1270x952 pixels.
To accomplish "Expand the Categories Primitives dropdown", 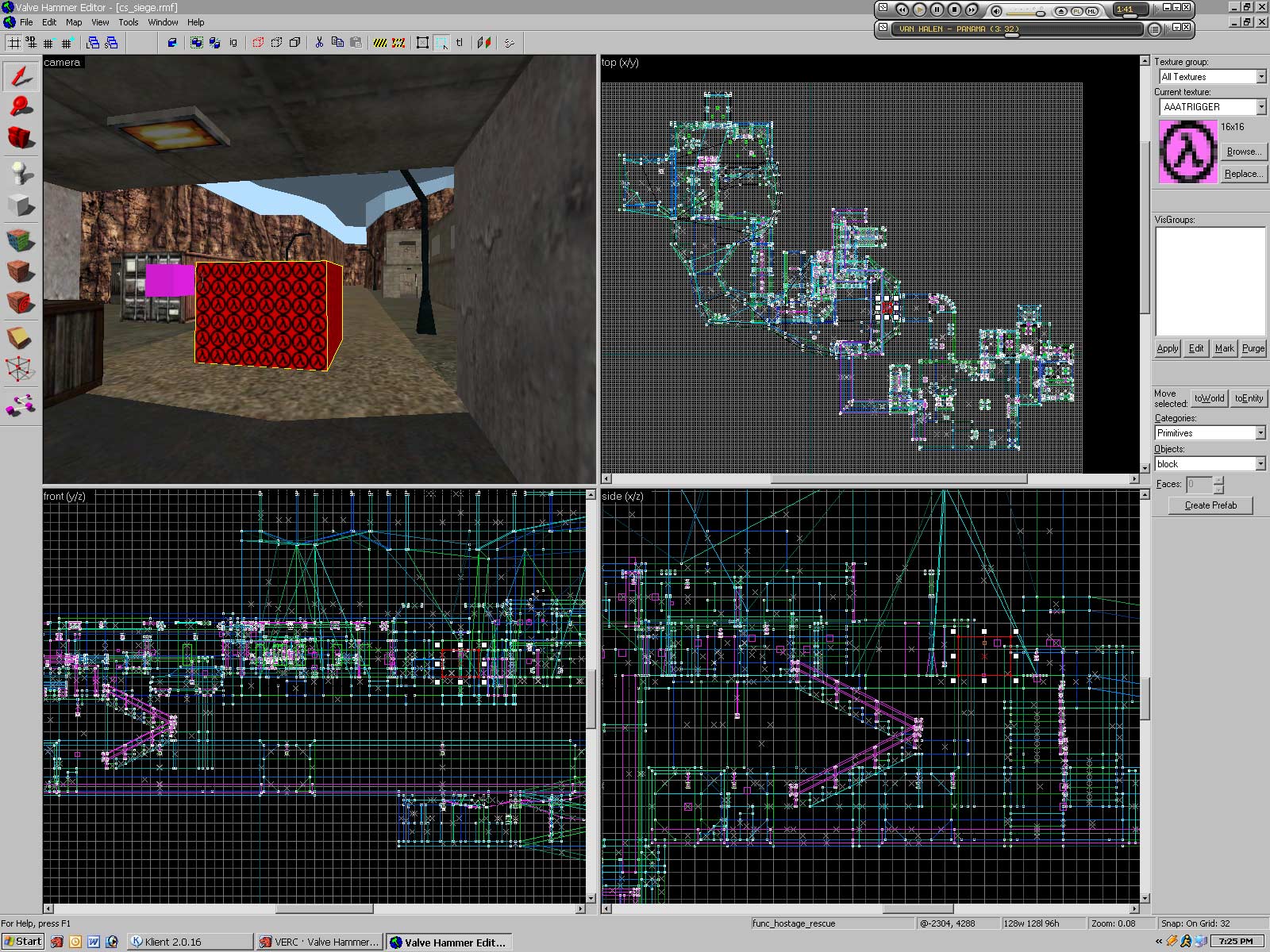I will pyautogui.click(x=1260, y=433).
